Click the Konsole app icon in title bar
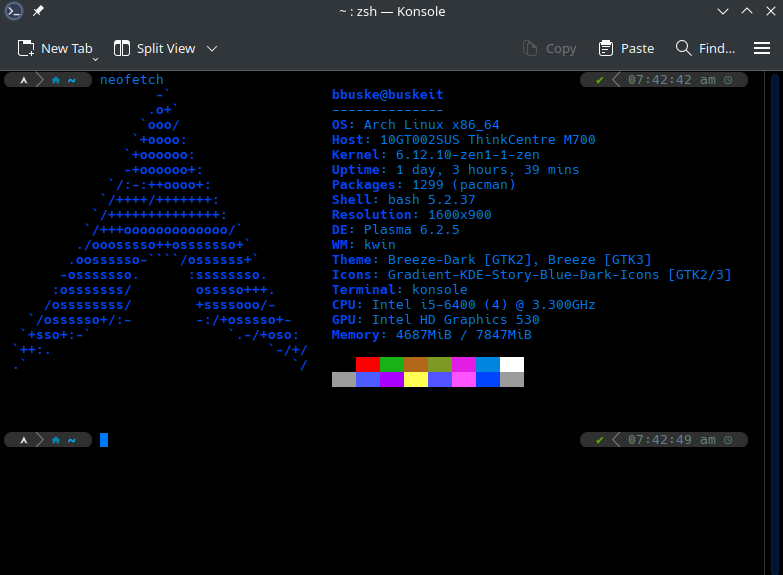Screen dimensions: 783x575 14,12
